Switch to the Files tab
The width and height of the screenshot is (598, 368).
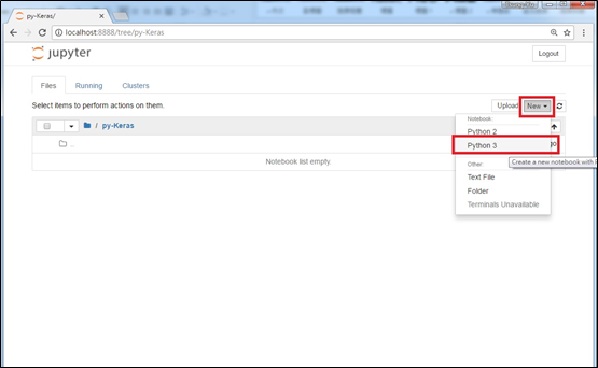(48, 86)
